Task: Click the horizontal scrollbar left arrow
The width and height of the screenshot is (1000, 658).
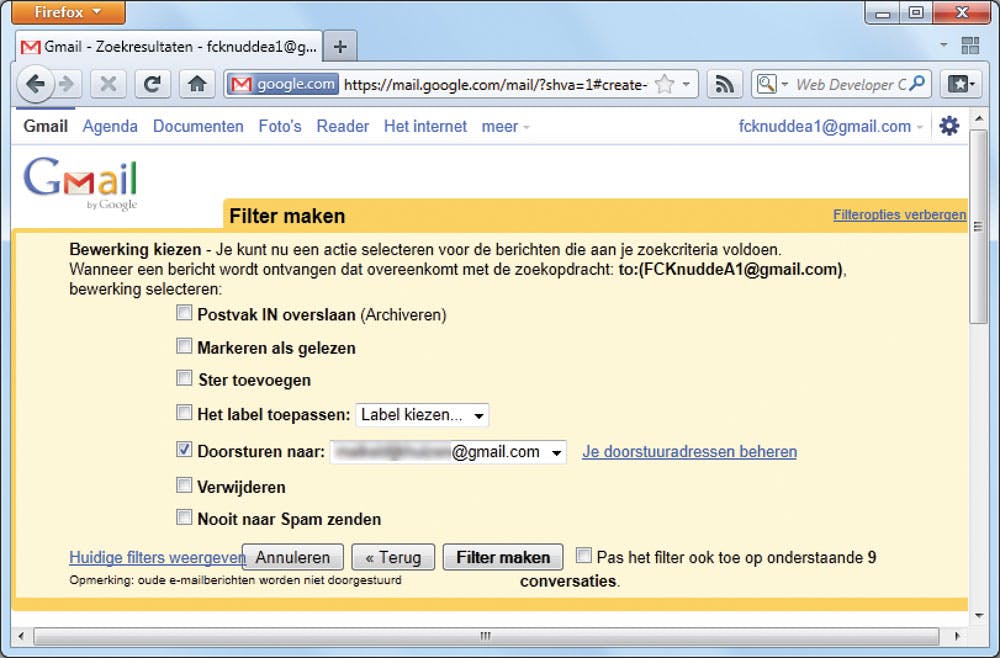Action: (x=21, y=636)
